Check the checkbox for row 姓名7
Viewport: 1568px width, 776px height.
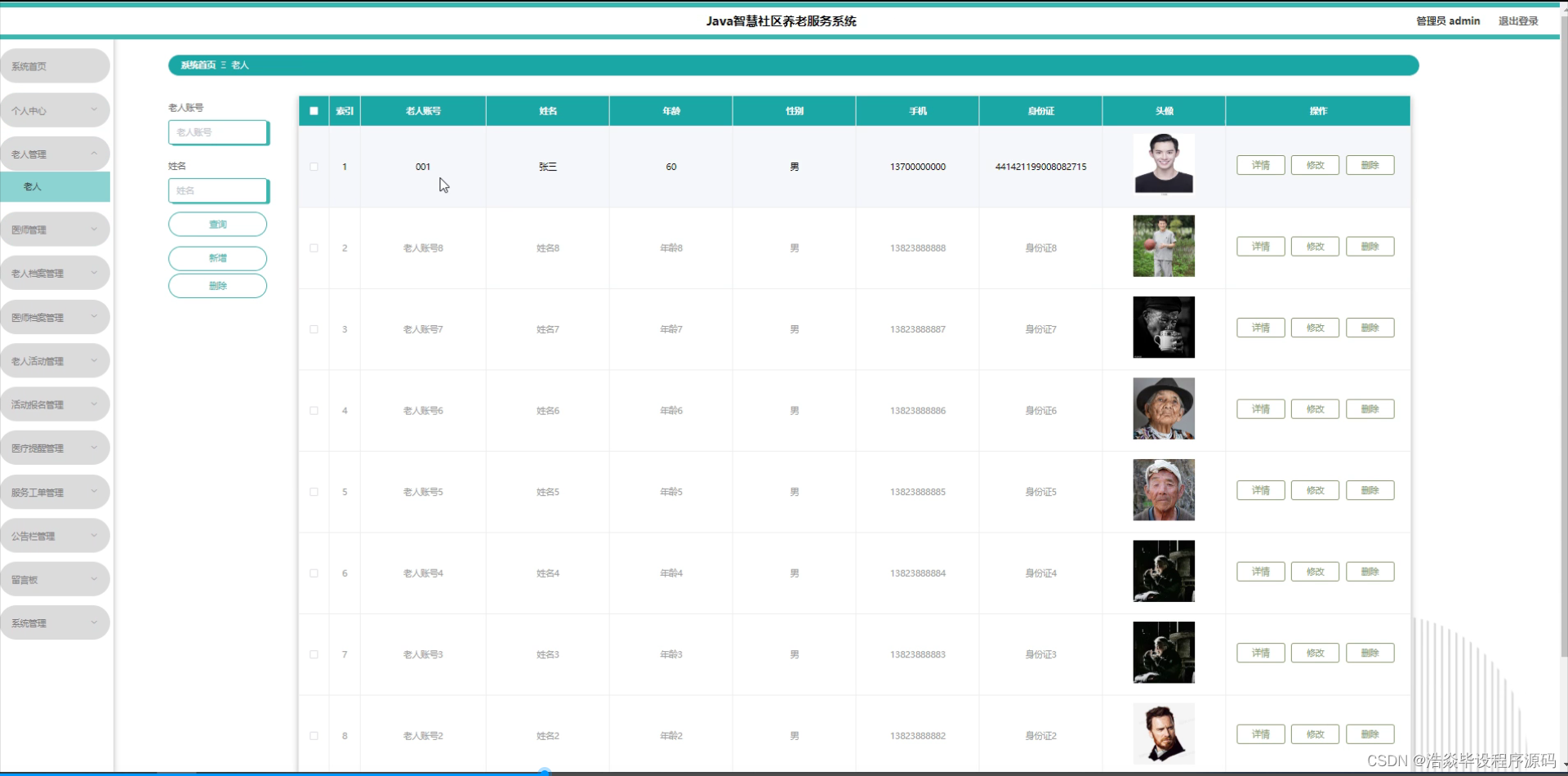coord(314,329)
